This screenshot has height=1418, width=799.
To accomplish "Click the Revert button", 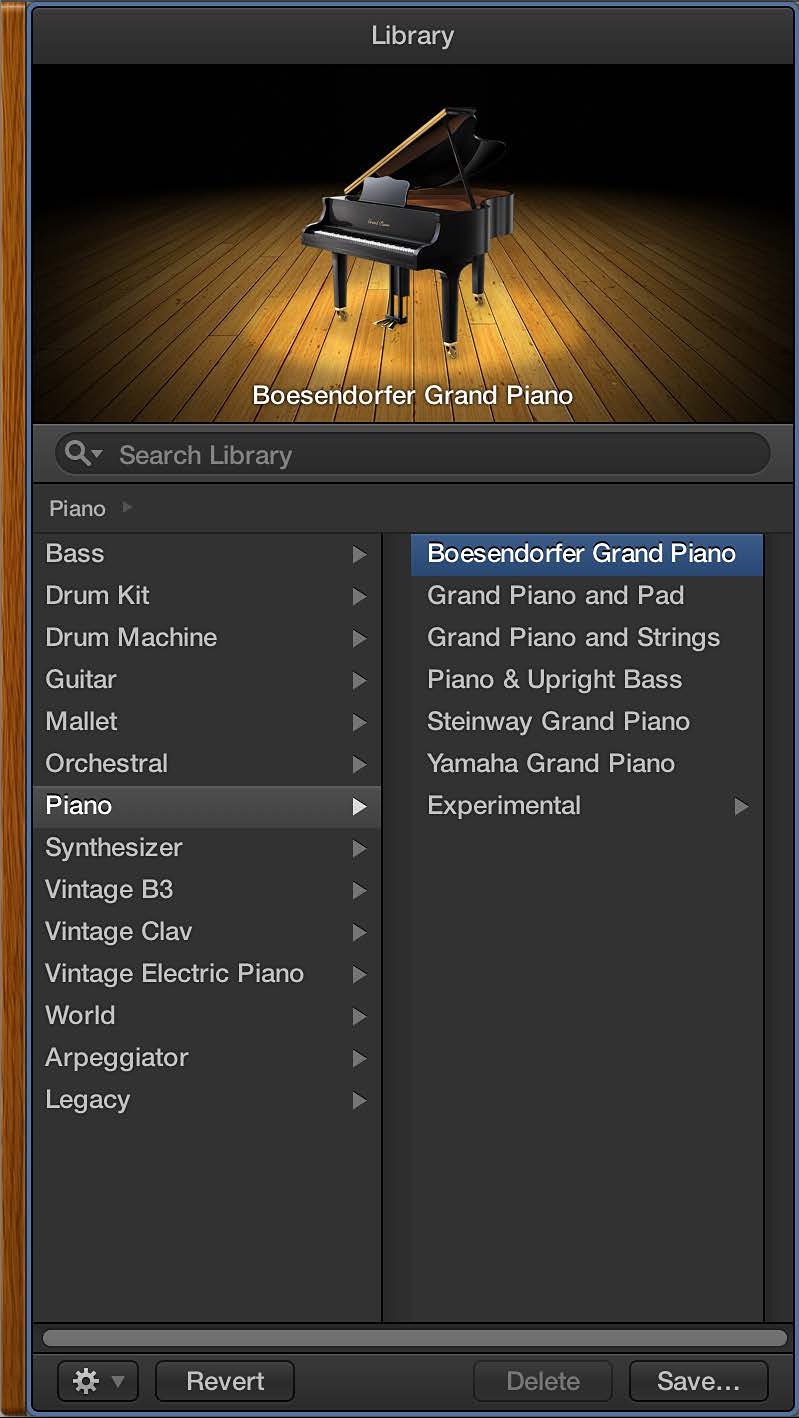I will [225, 1381].
